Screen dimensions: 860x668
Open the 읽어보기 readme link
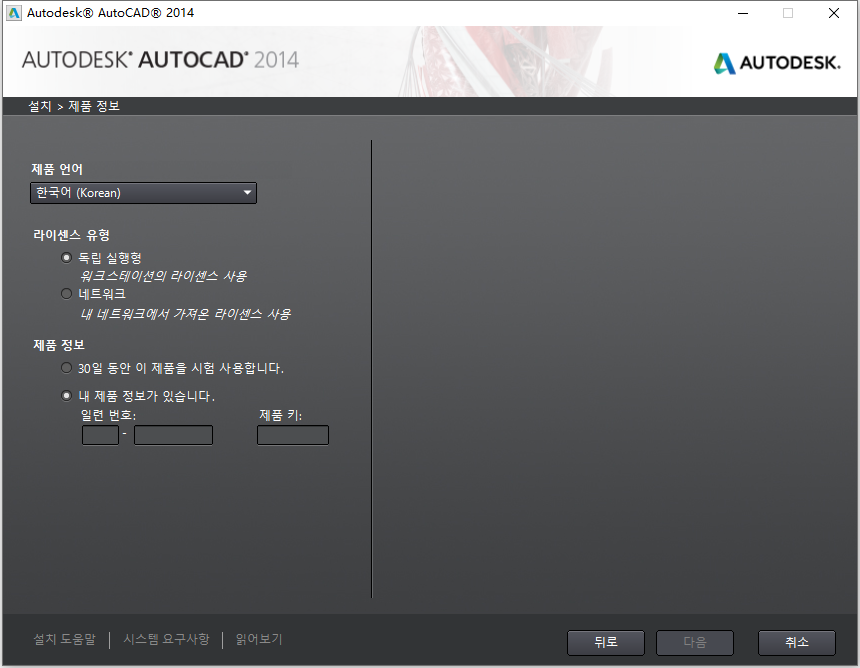coord(259,639)
